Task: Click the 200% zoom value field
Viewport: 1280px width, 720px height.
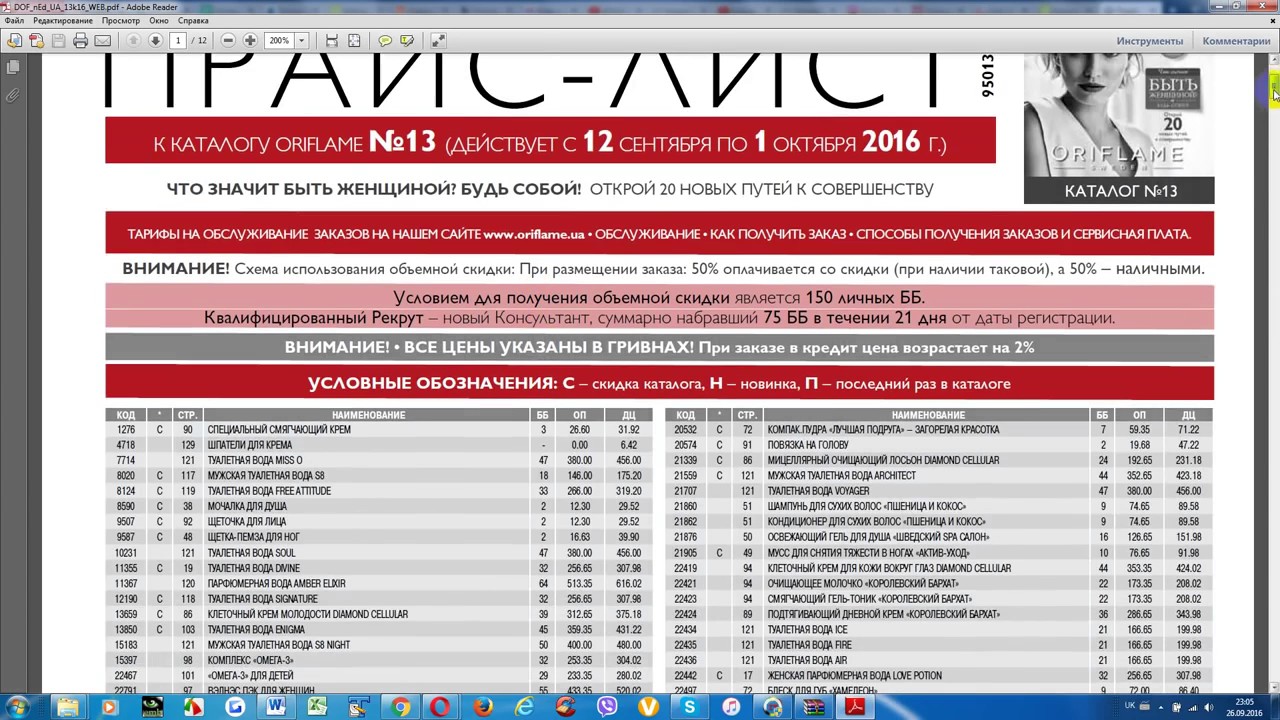Action: pyautogui.click(x=280, y=41)
